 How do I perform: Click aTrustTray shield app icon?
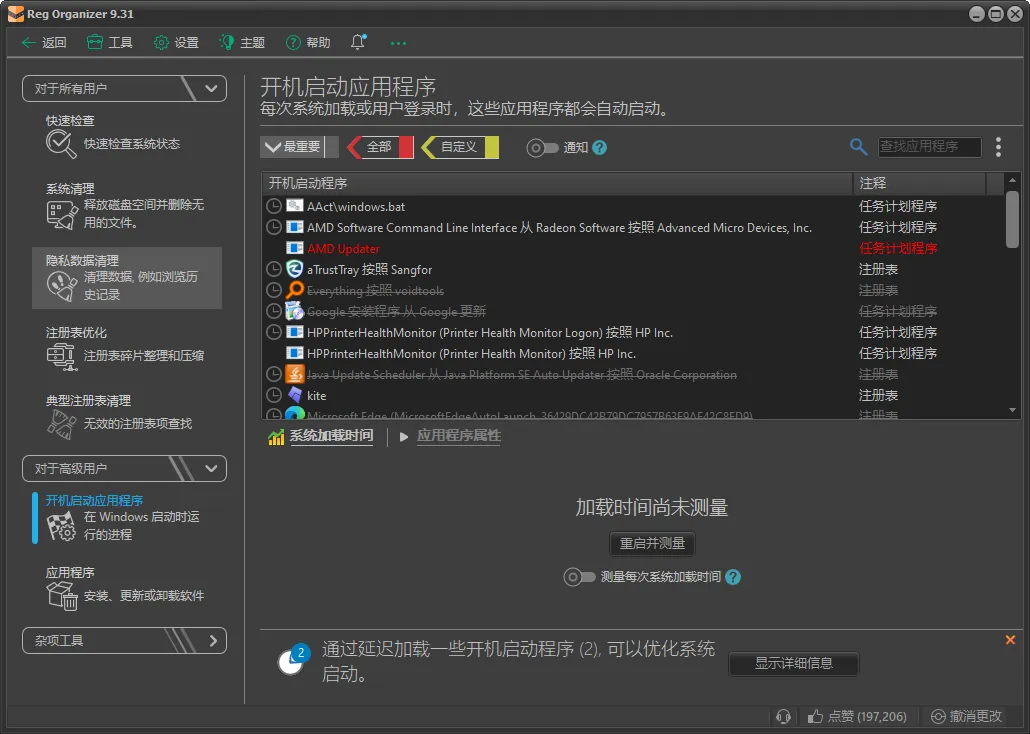[294, 269]
